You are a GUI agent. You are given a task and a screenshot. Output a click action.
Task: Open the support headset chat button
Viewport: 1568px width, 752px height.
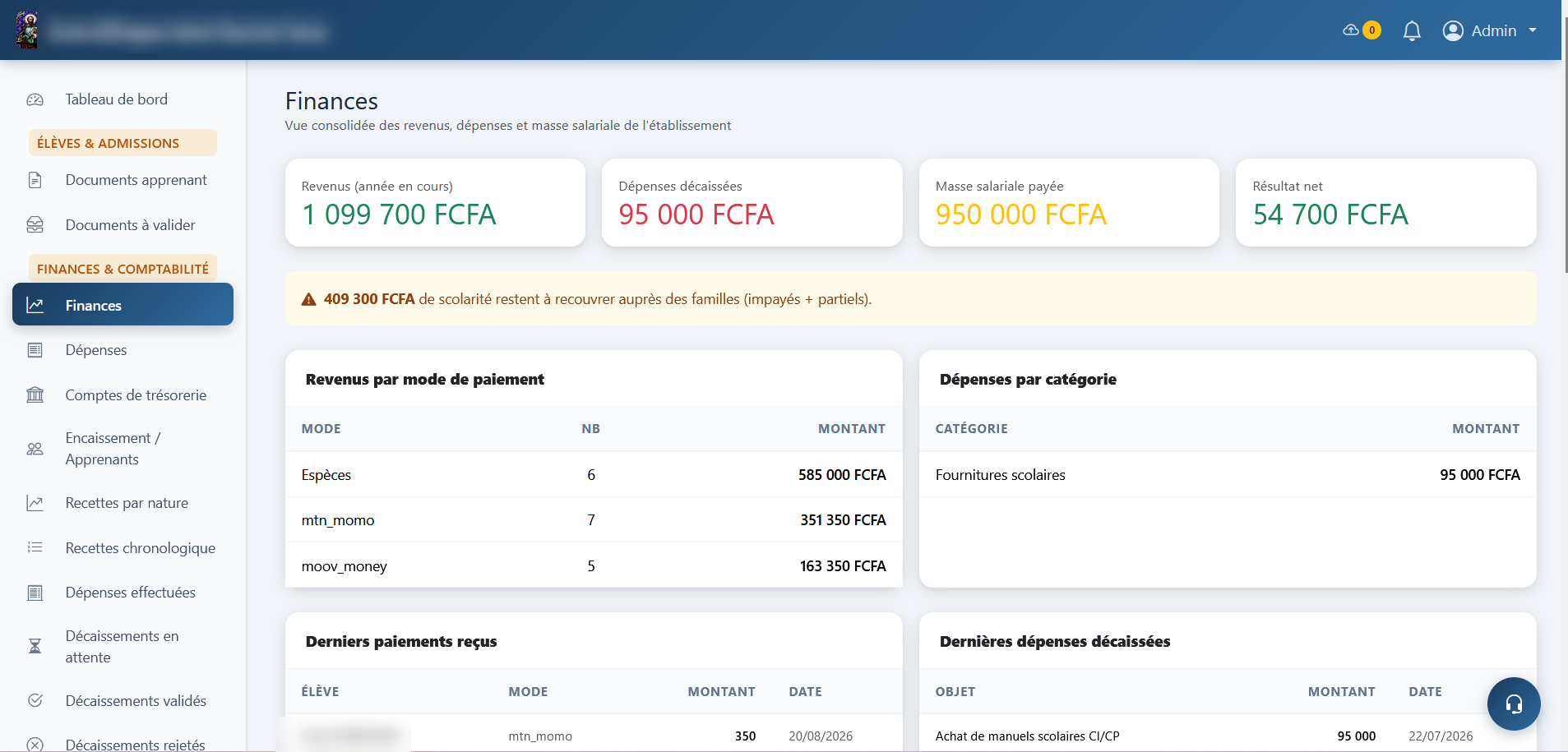(x=1514, y=704)
